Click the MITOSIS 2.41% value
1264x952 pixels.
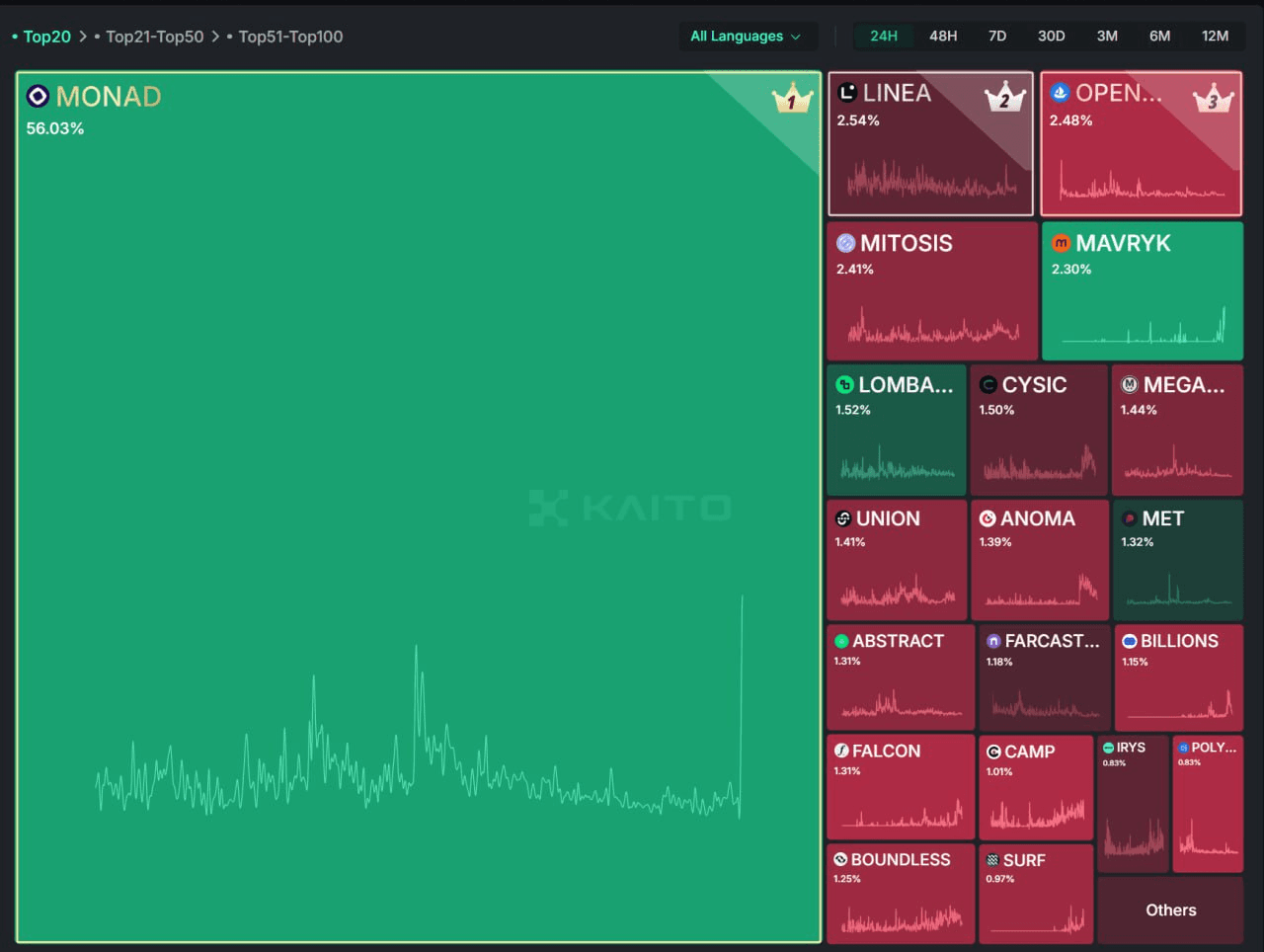click(855, 269)
